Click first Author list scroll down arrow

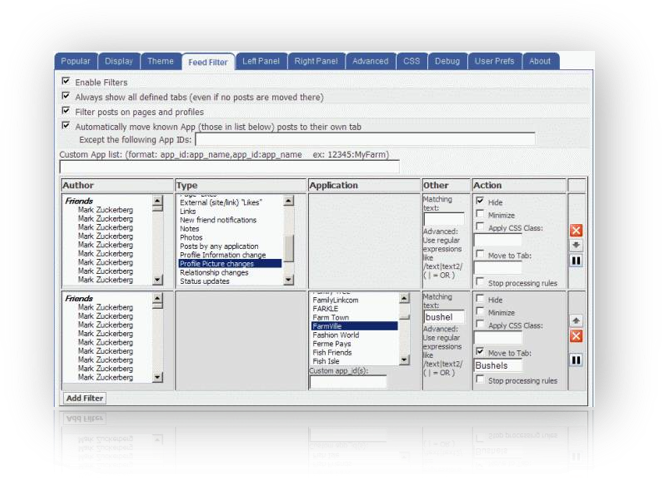[x=157, y=279]
